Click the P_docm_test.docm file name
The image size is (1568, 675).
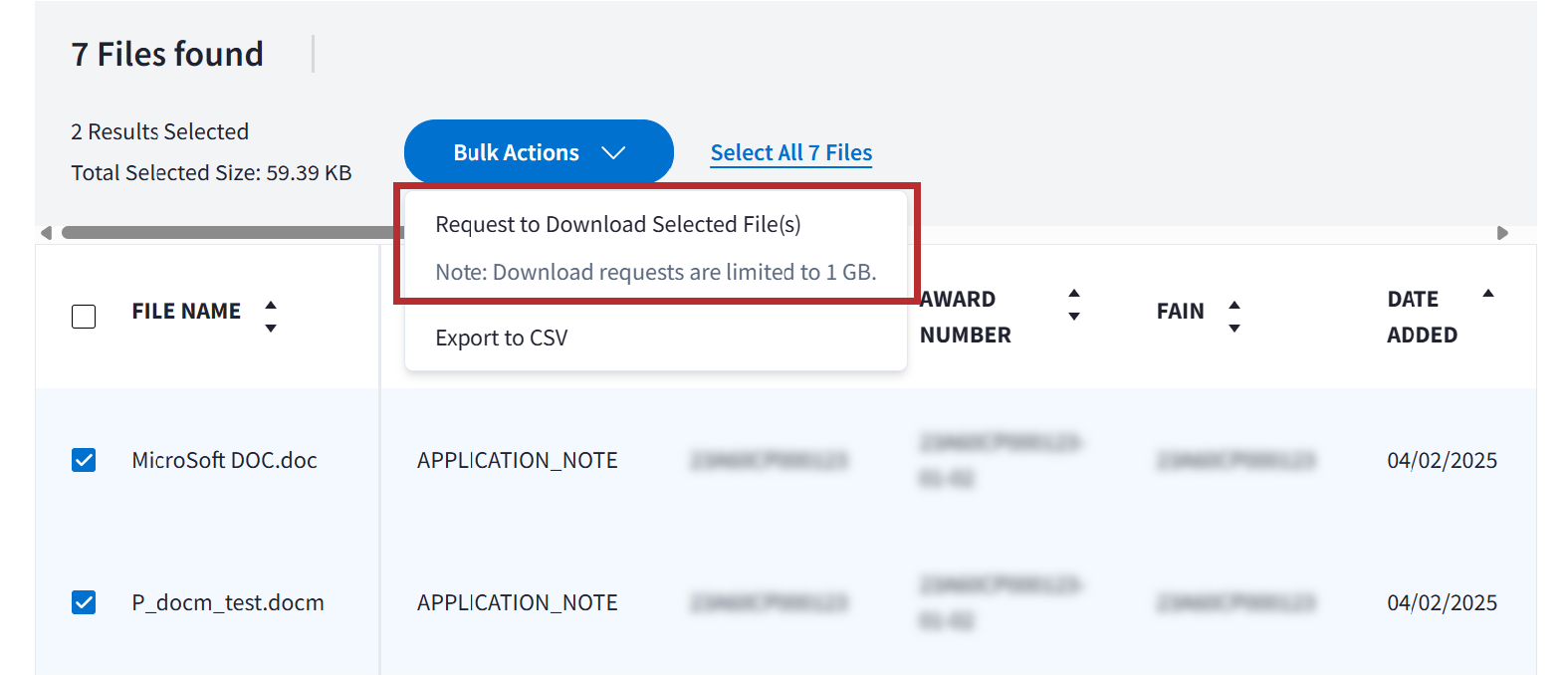tap(228, 602)
